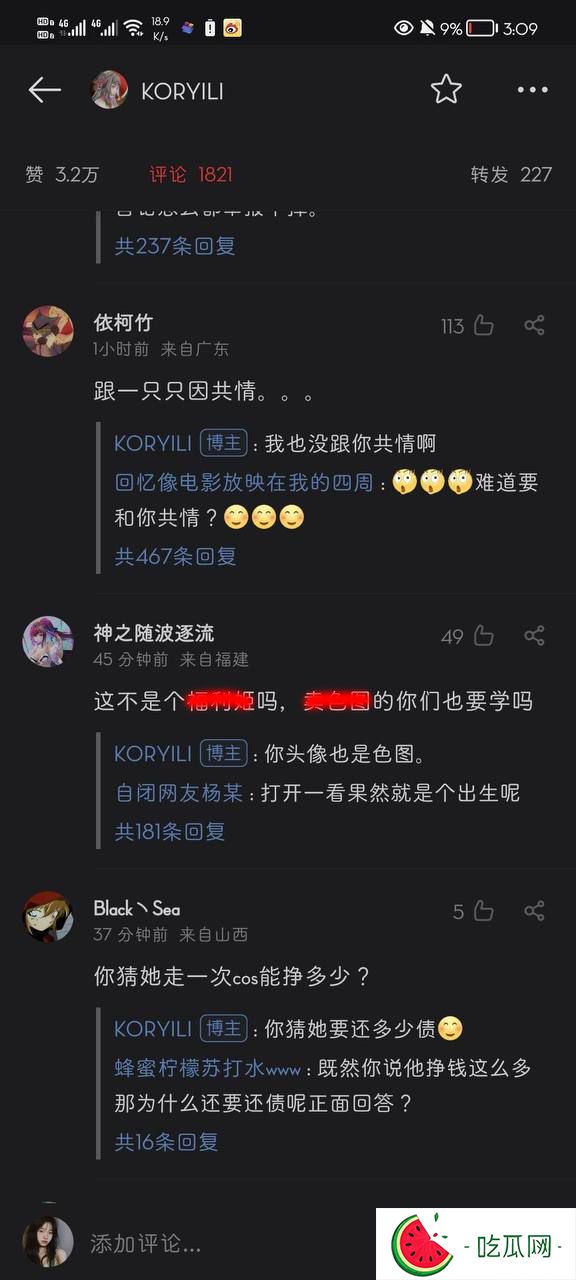Expand 共237条回复 replies
This screenshot has width=576, height=1280.
pos(175,245)
